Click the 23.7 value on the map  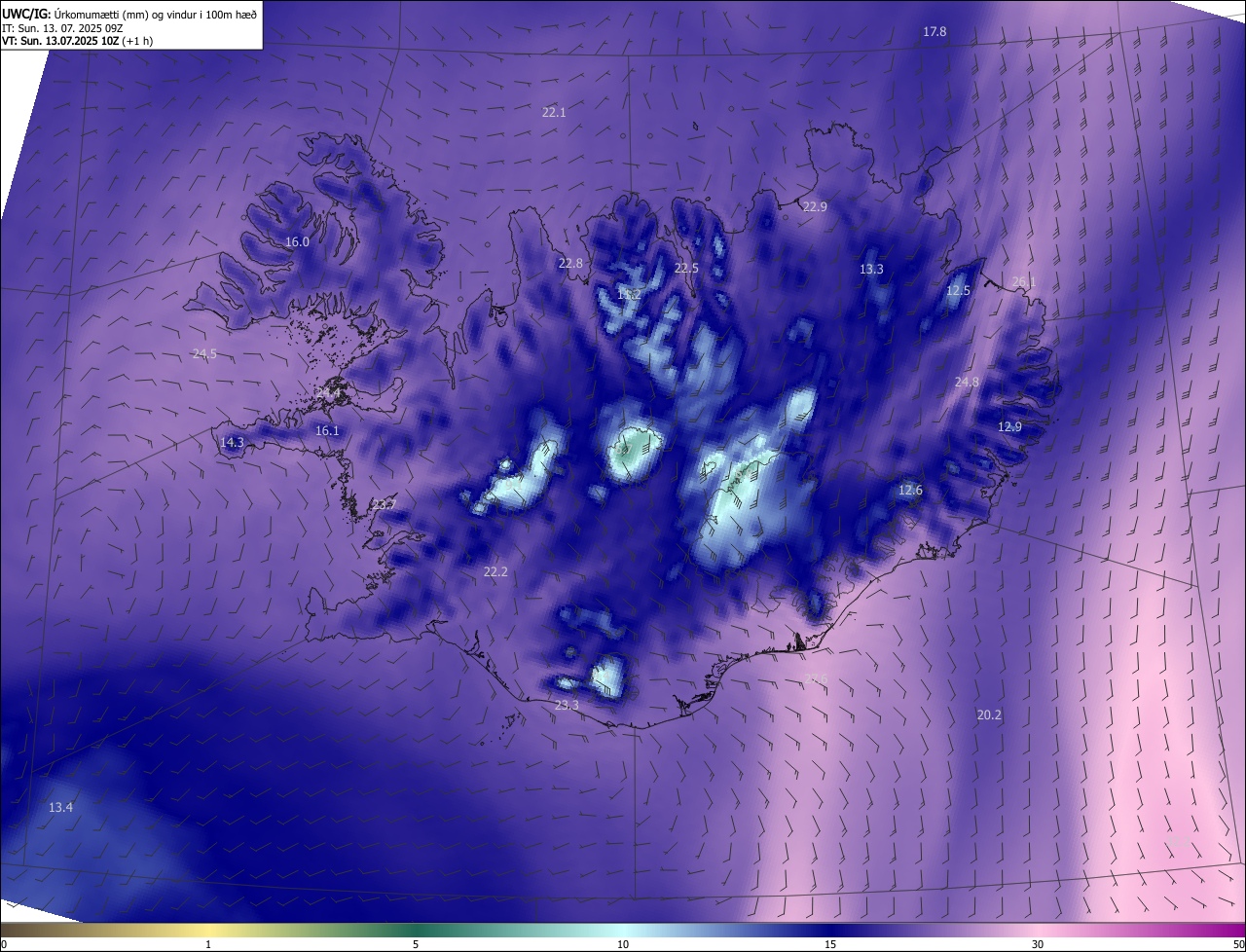(x=384, y=505)
